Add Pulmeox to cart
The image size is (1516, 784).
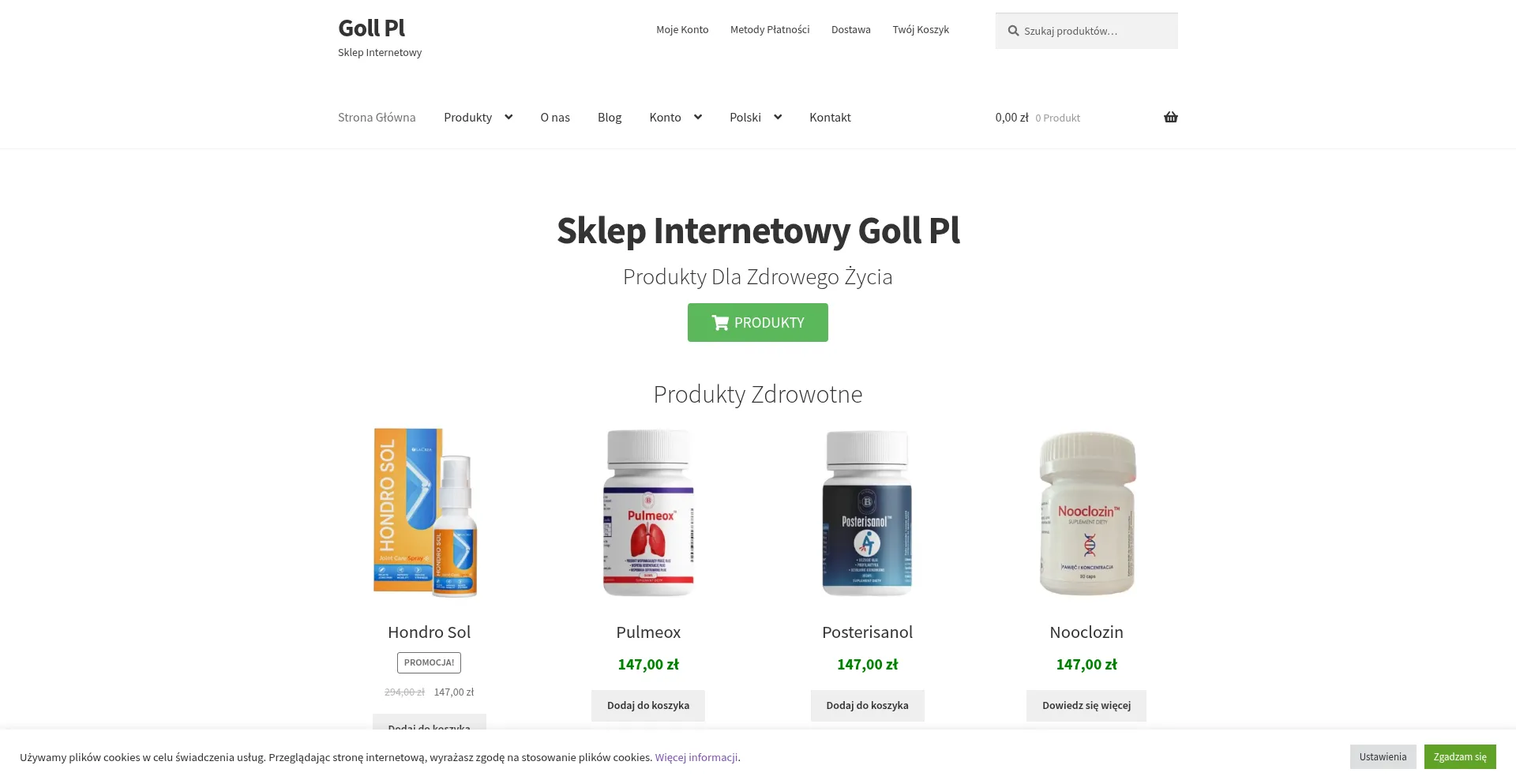[648, 705]
